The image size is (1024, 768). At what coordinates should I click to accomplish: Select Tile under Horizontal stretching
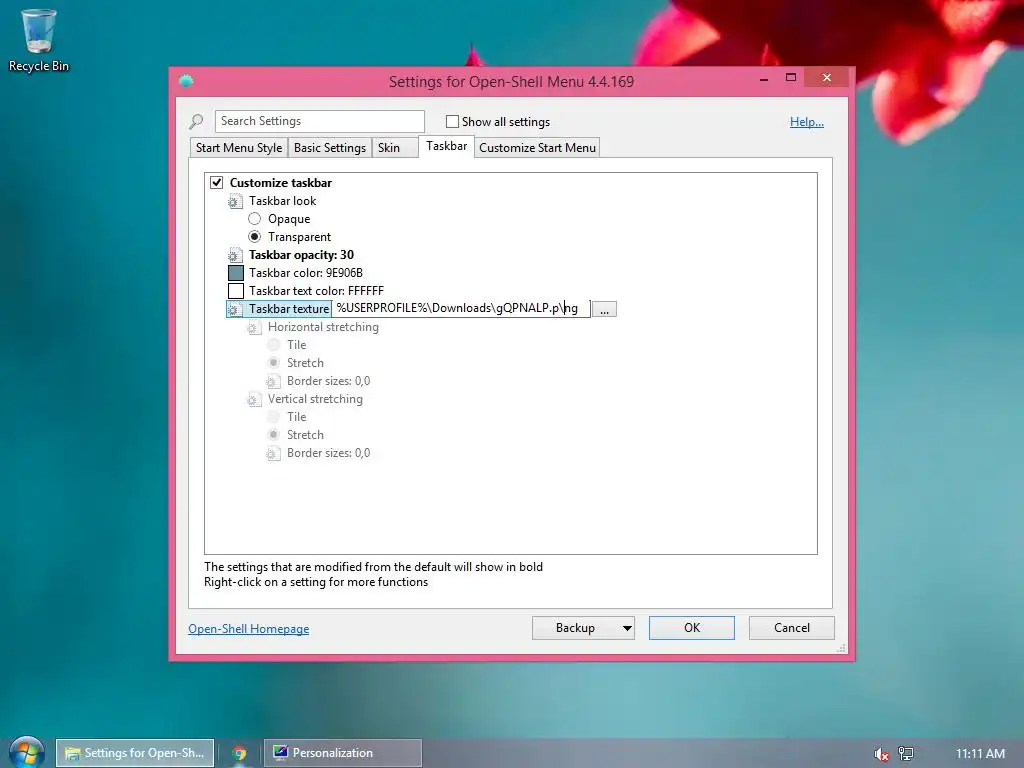pos(274,345)
